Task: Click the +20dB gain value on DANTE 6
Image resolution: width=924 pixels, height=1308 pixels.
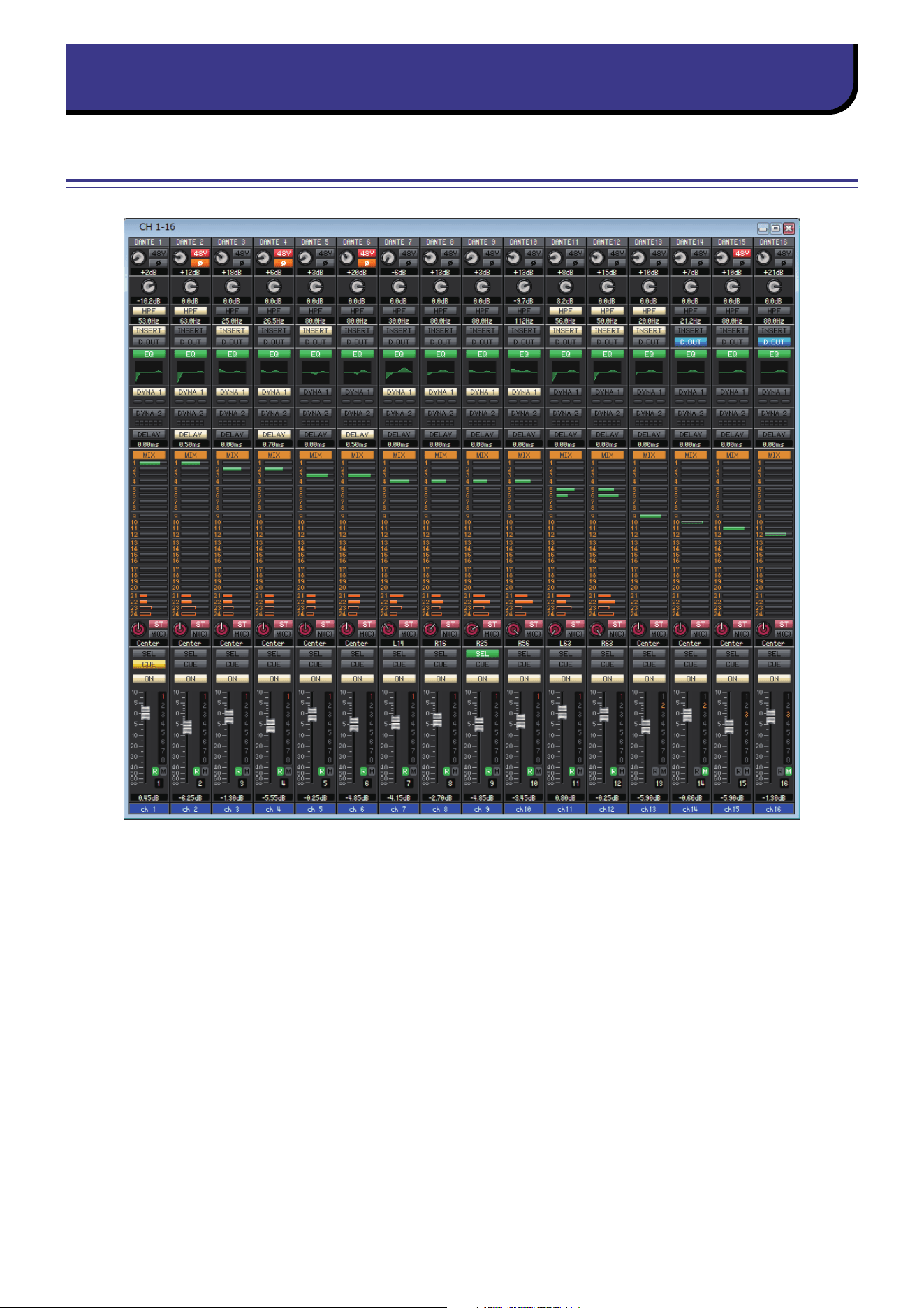Action: pos(357,272)
